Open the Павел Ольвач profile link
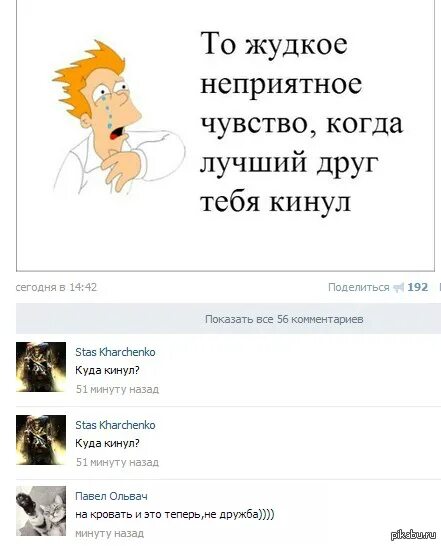This screenshot has height=546, width=441. pyautogui.click(x=111, y=496)
